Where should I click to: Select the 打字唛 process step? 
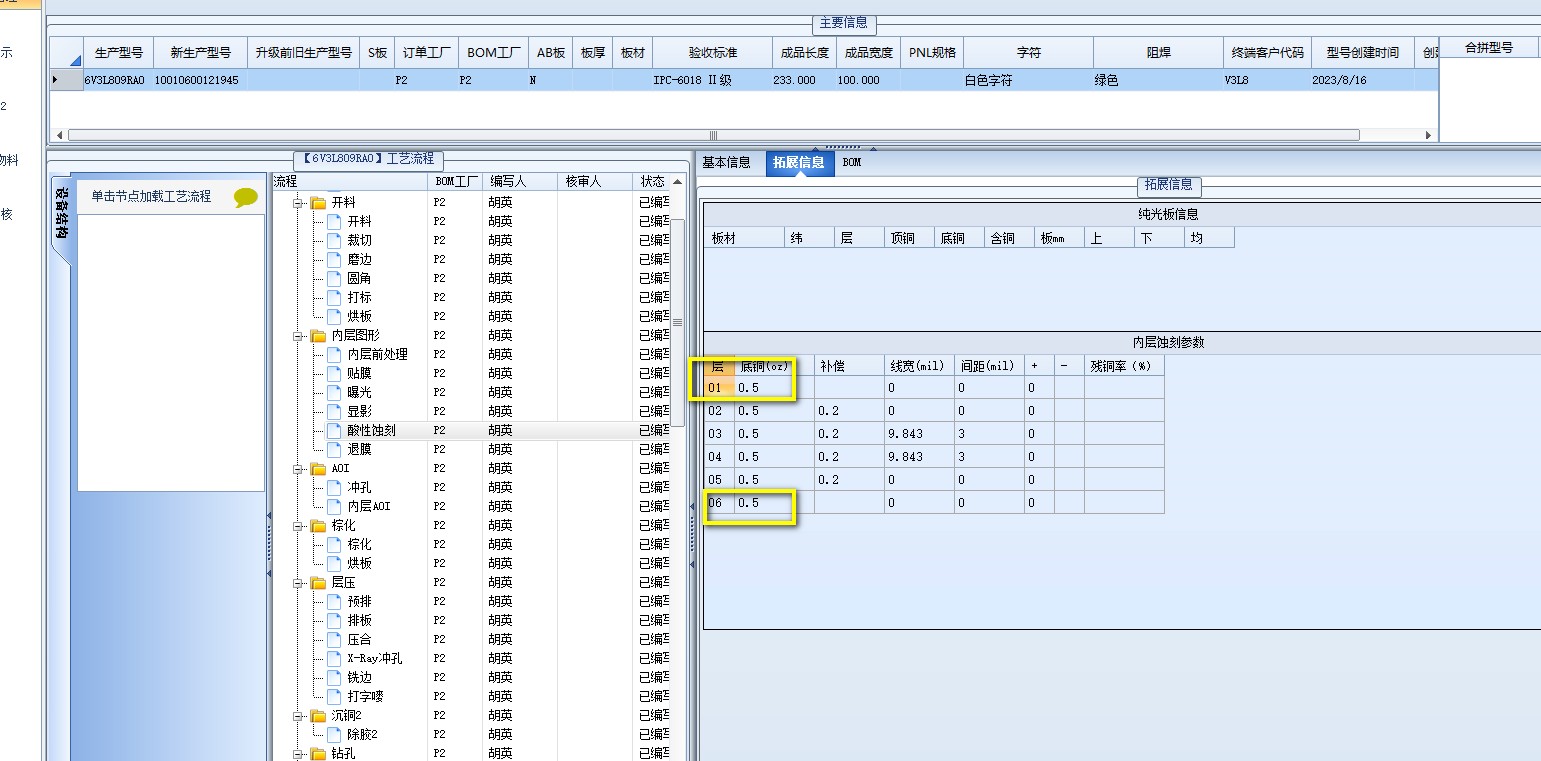point(365,697)
